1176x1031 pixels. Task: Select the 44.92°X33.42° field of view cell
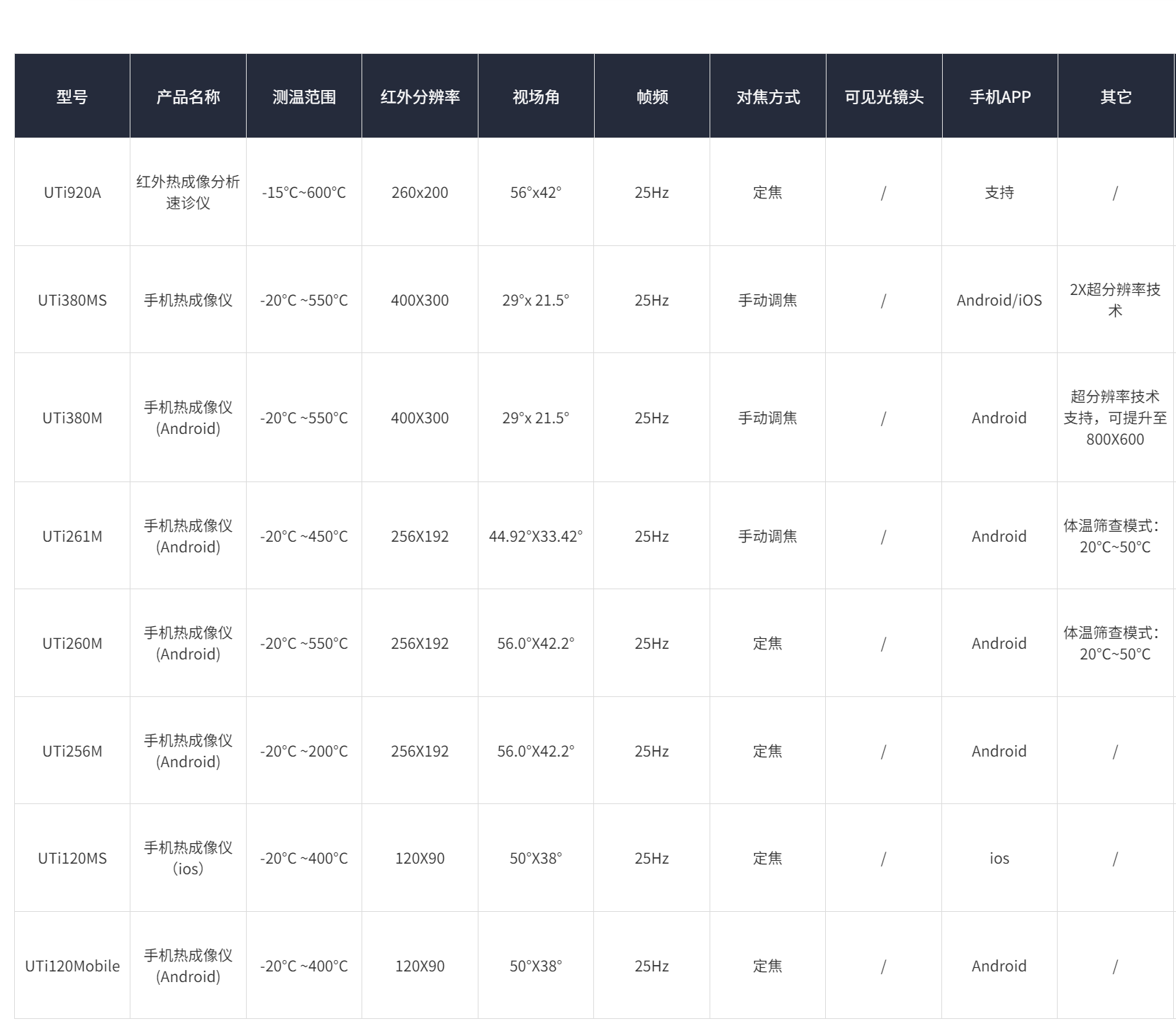click(536, 537)
